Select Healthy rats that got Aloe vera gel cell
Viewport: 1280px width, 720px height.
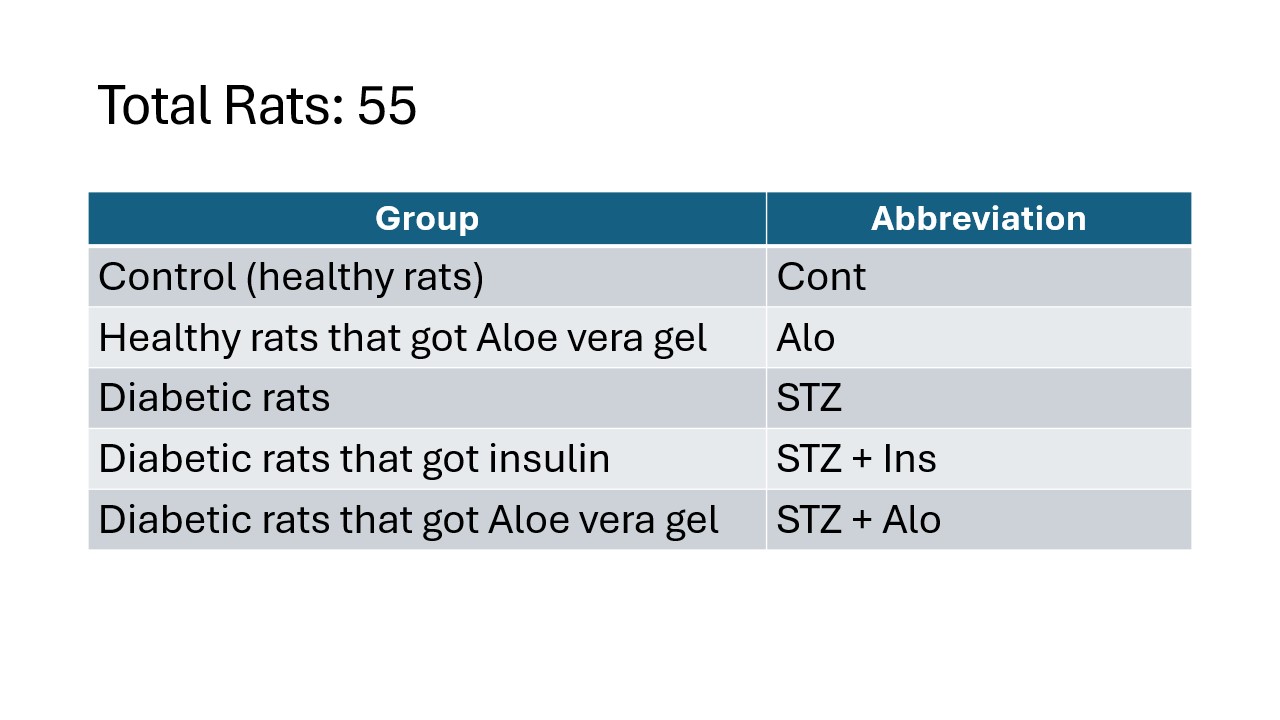pyautogui.click(x=427, y=337)
